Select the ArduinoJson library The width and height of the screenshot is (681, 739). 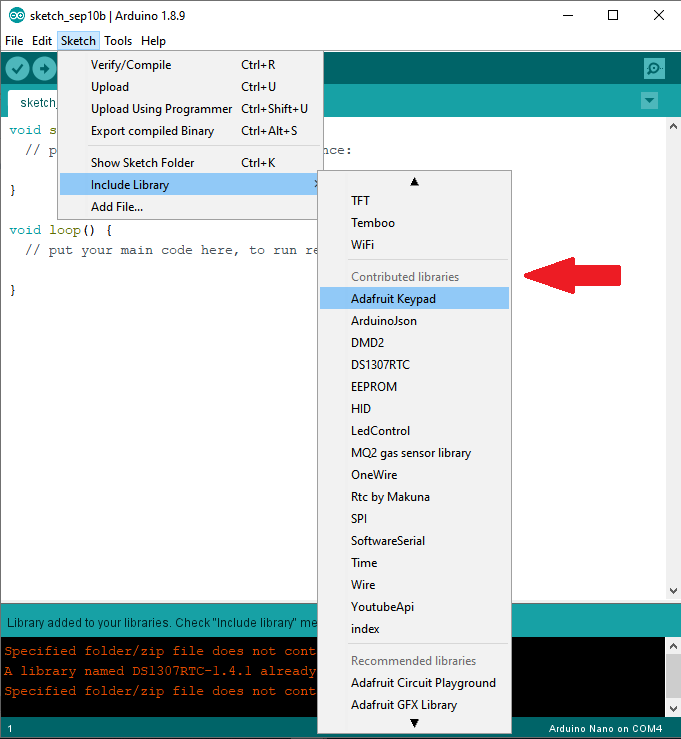pos(414,321)
